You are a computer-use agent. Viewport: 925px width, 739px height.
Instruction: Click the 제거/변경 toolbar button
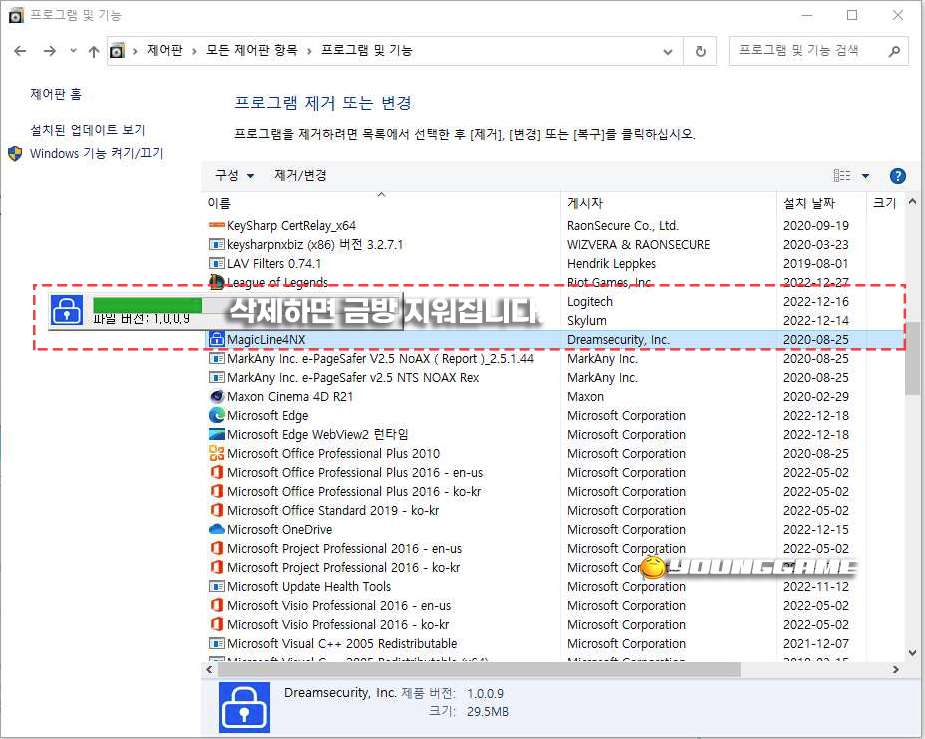(x=300, y=175)
